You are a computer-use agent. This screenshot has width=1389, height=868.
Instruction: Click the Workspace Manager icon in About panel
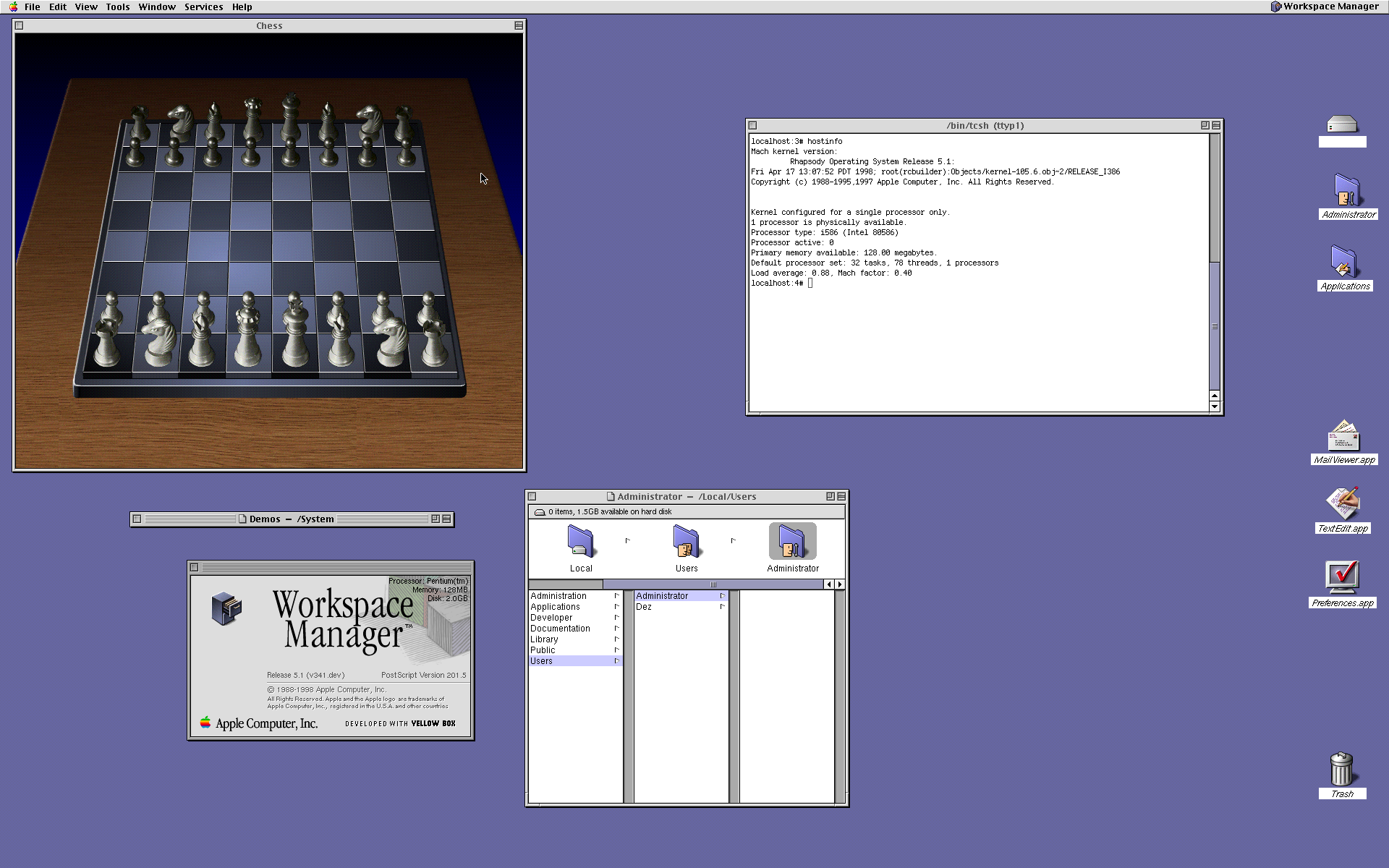coord(226,608)
